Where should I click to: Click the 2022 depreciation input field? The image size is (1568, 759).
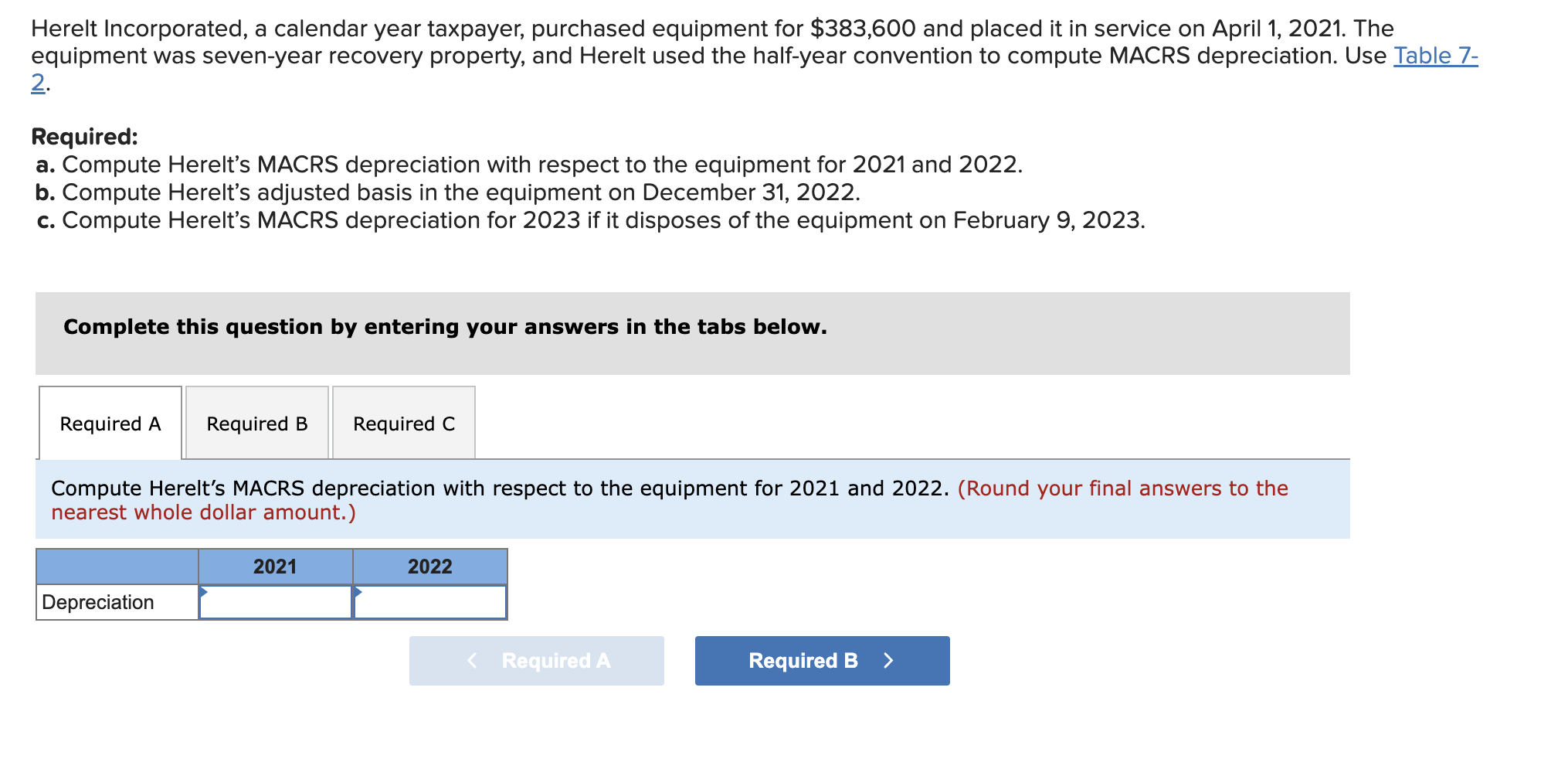pyautogui.click(x=430, y=602)
